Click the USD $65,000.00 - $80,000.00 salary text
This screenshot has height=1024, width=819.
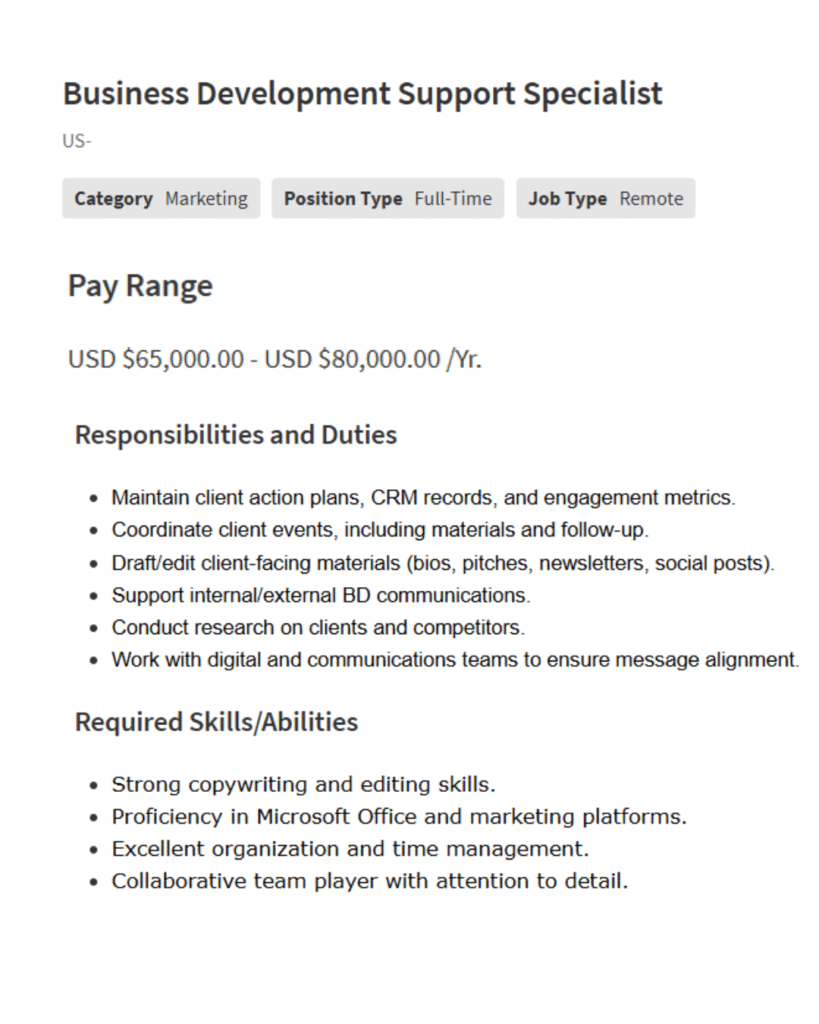click(x=274, y=358)
